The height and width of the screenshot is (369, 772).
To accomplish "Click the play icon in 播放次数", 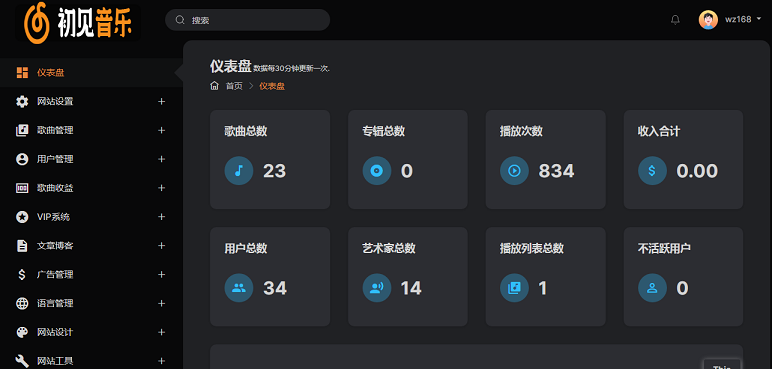I will [x=515, y=171].
